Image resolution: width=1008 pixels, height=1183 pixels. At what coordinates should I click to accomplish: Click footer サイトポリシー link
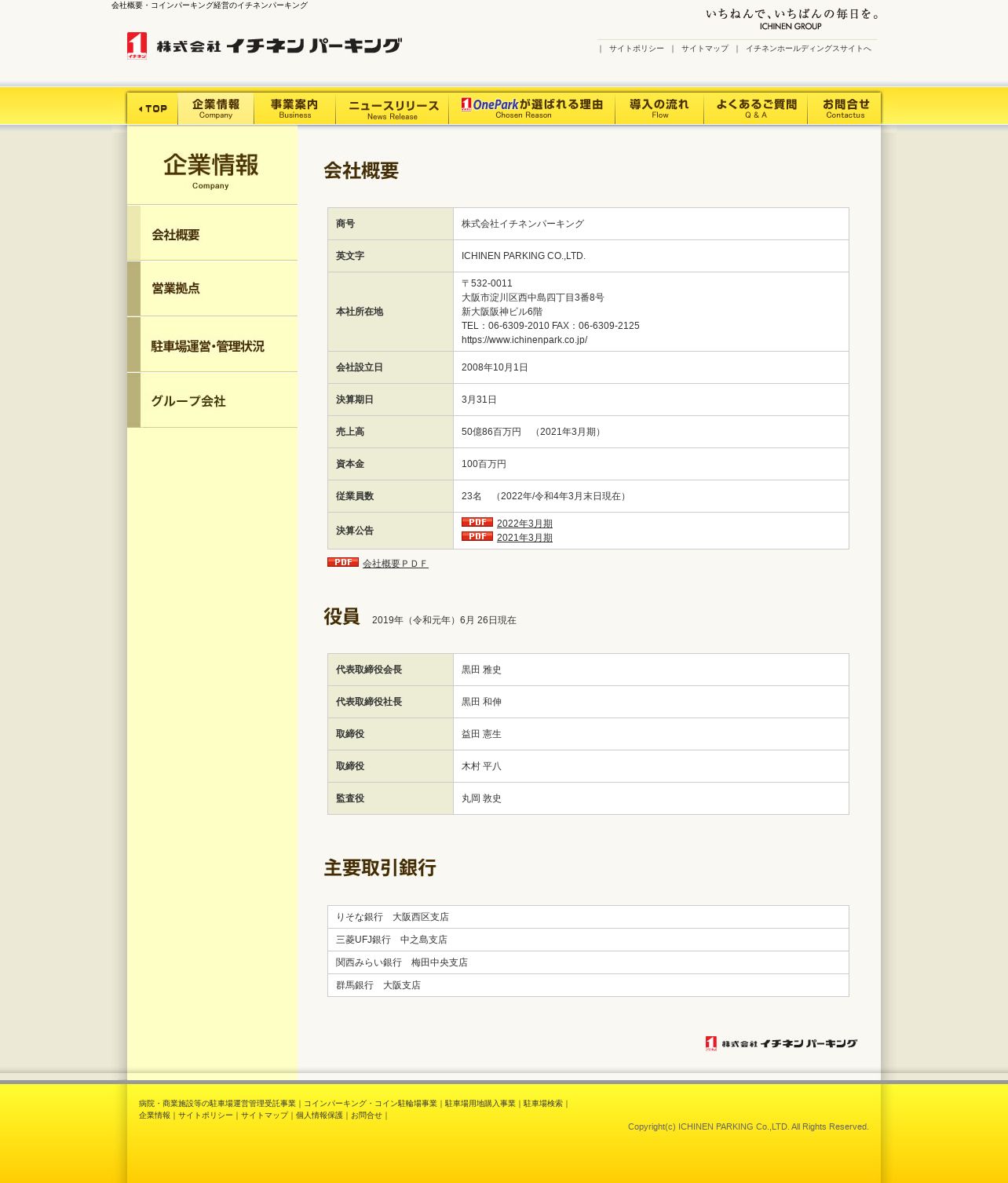click(x=206, y=1115)
